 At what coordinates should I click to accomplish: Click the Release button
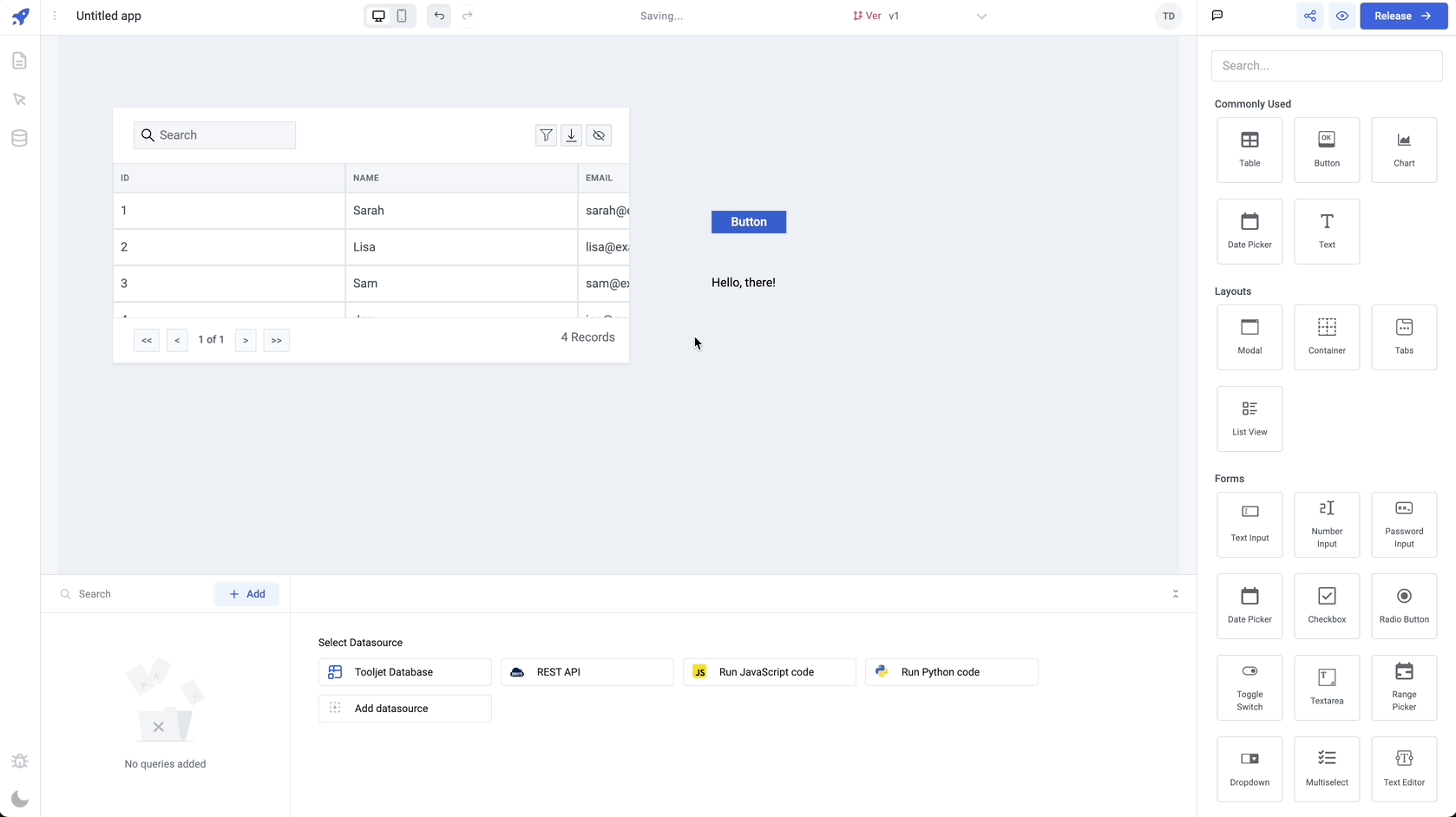1402,16
